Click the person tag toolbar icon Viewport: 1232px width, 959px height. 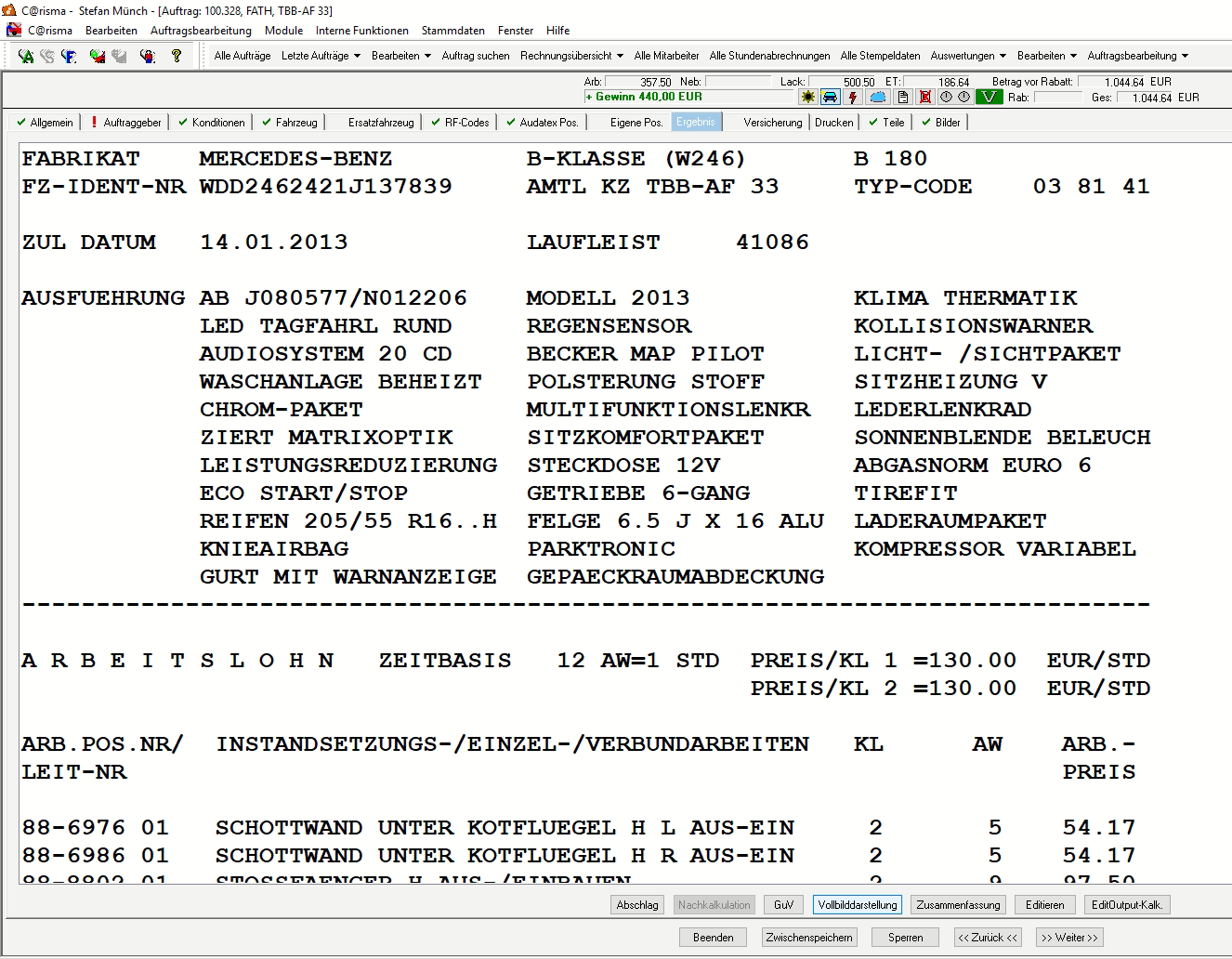click(x=148, y=56)
